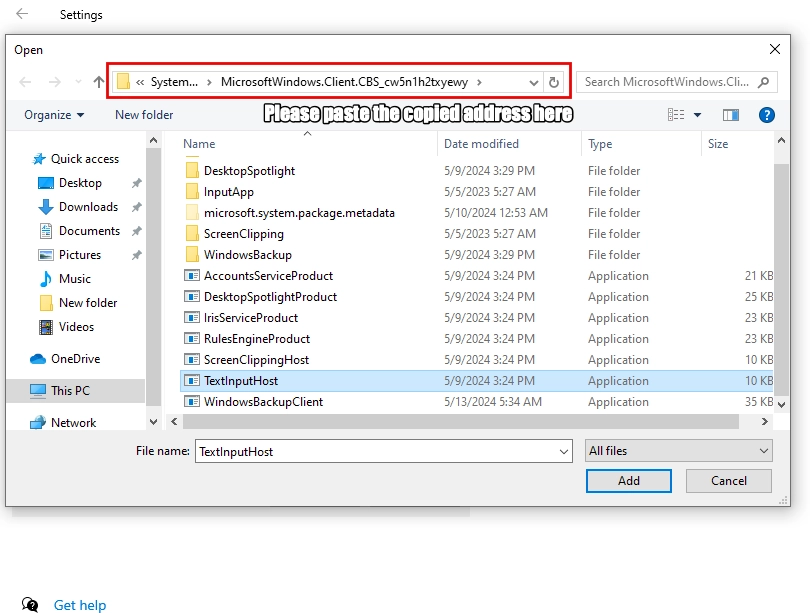810x613 pixels.
Task: Sort files by clicking Name column header
Action: tap(199, 144)
